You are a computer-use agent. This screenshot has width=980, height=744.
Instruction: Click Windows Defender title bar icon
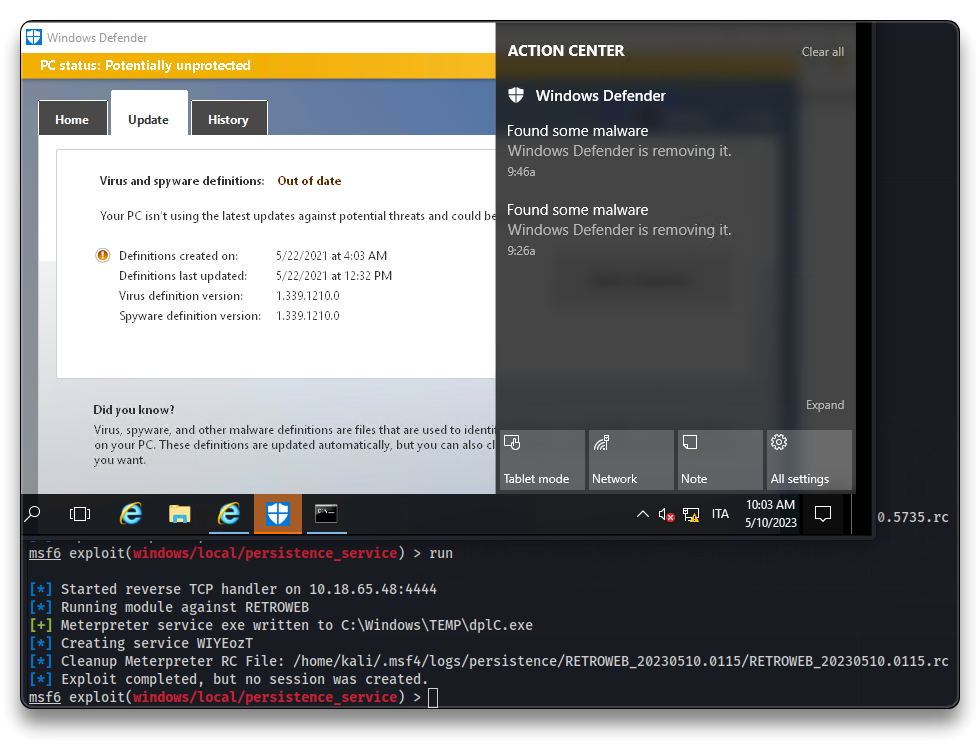pyautogui.click(x=34, y=37)
